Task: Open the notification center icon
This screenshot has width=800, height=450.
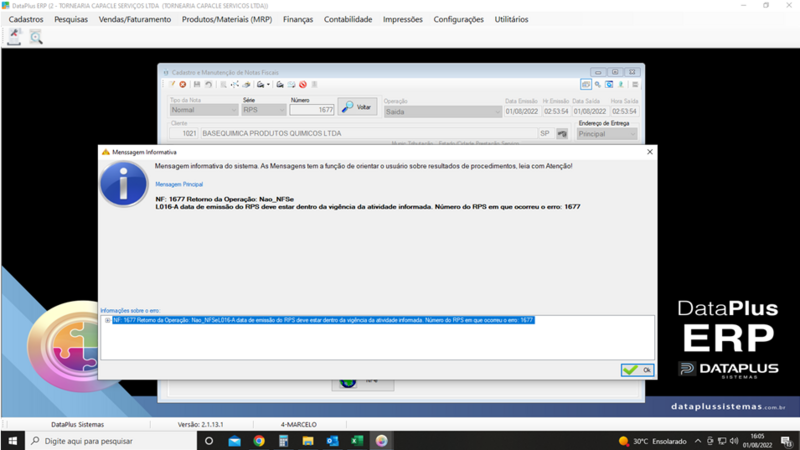Action: 786,441
